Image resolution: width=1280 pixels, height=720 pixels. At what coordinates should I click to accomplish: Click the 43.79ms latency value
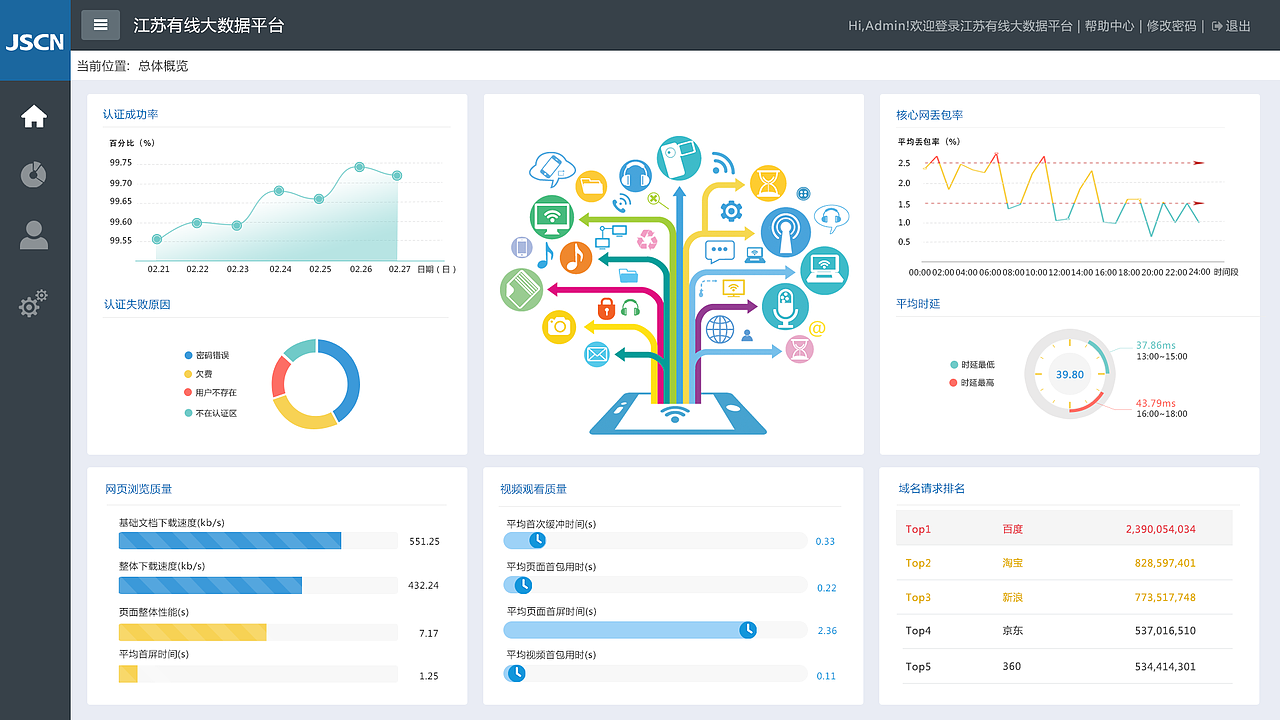pyautogui.click(x=1156, y=403)
